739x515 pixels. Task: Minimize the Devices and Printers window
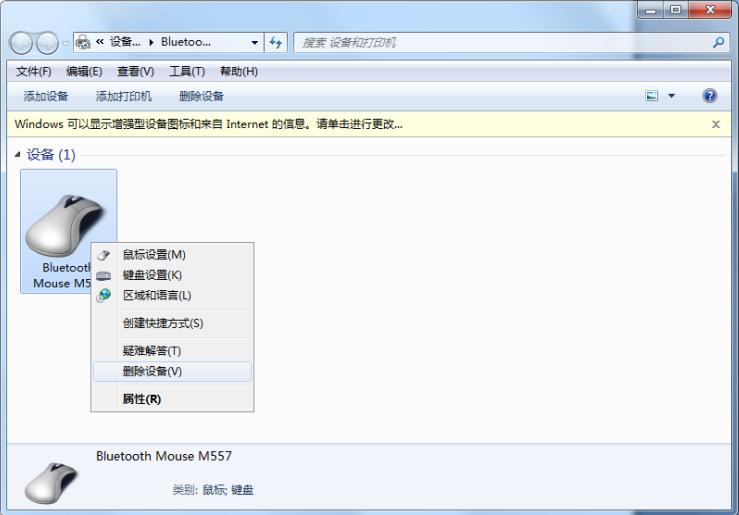click(x=651, y=10)
